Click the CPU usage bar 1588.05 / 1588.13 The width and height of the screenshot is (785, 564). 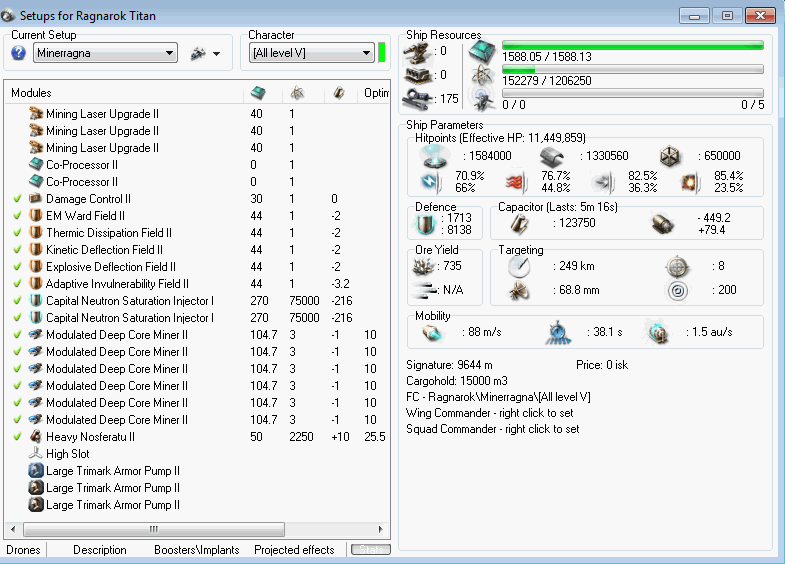coord(633,45)
